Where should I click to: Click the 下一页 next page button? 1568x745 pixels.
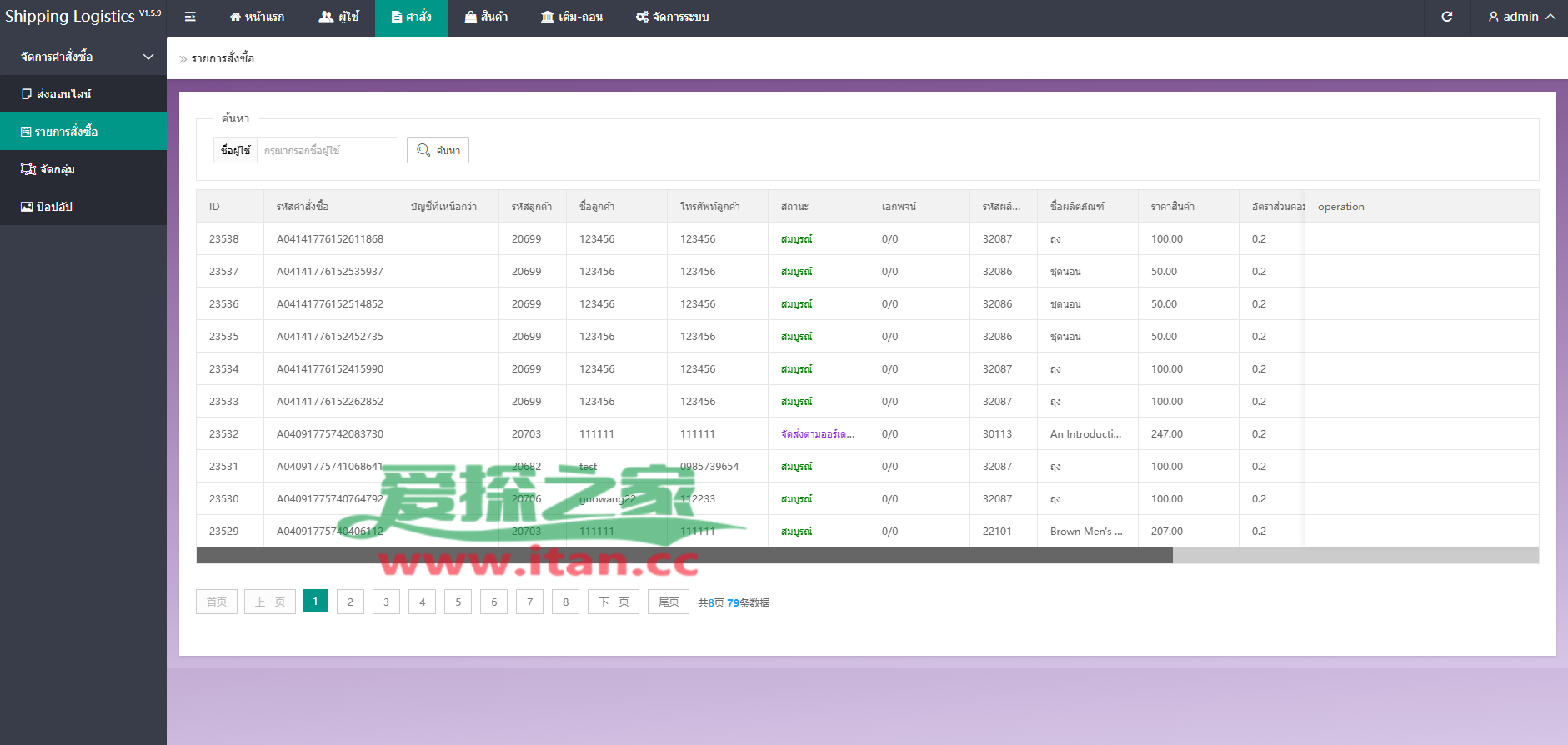614,602
